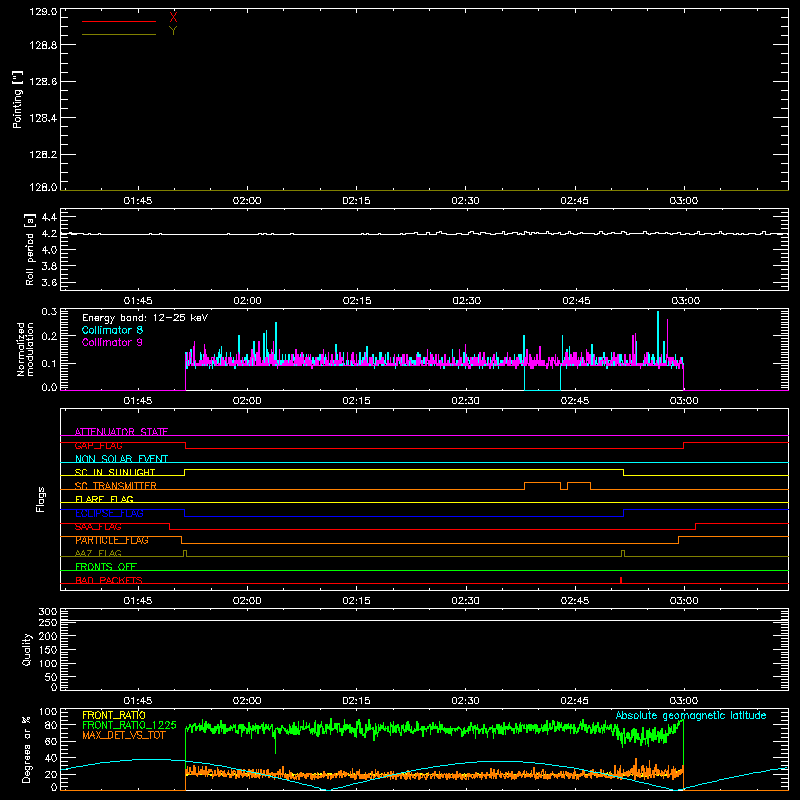
Task: Click 03:00 label under Flags plot
Action: (684, 601)
